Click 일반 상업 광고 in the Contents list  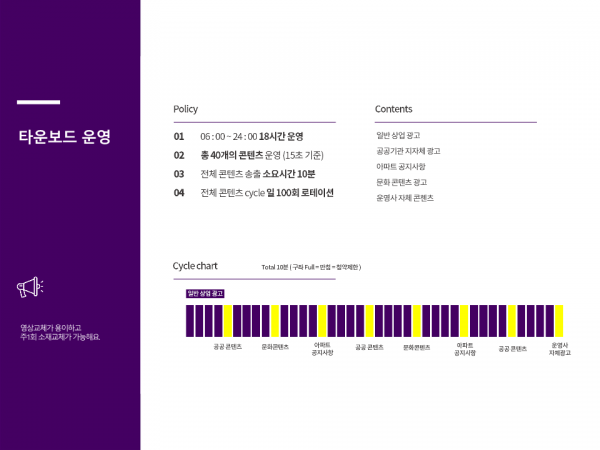[398, 135]
